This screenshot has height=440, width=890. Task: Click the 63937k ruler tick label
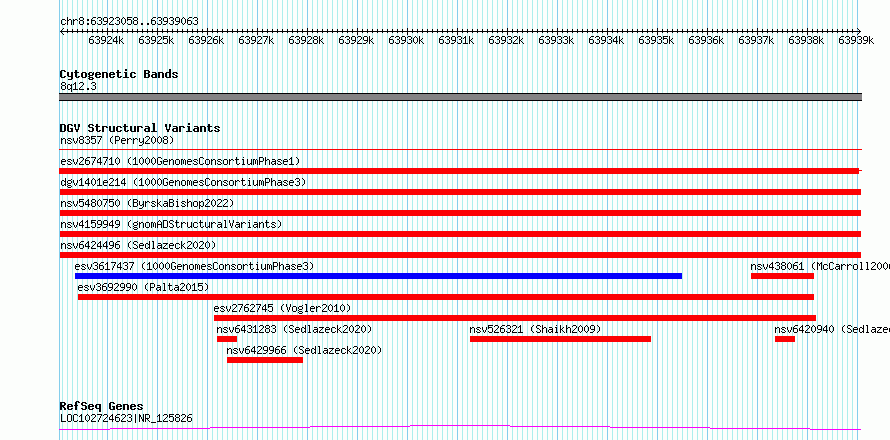(755, 40)
